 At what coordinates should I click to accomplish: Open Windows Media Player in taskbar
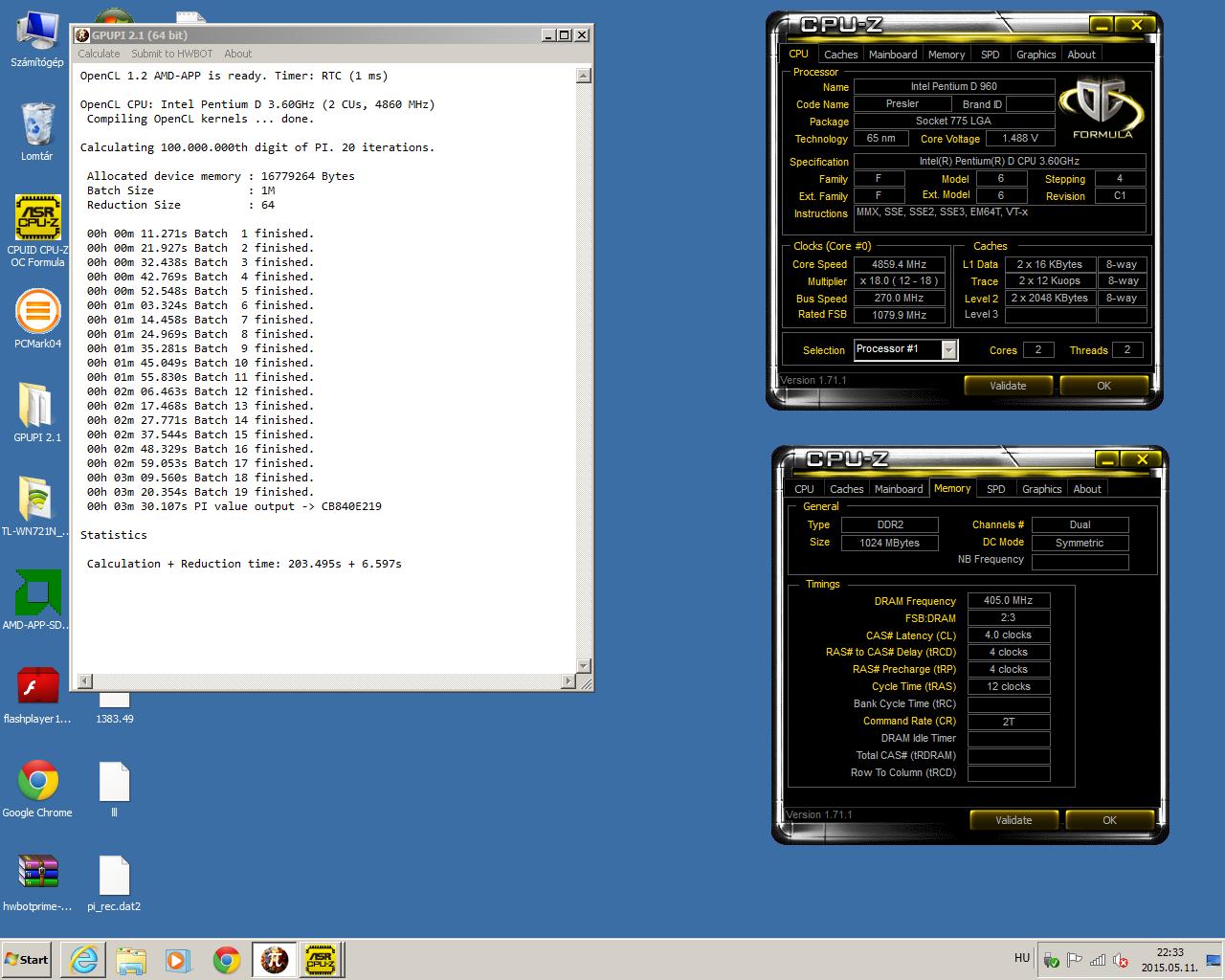click(178, 959)
